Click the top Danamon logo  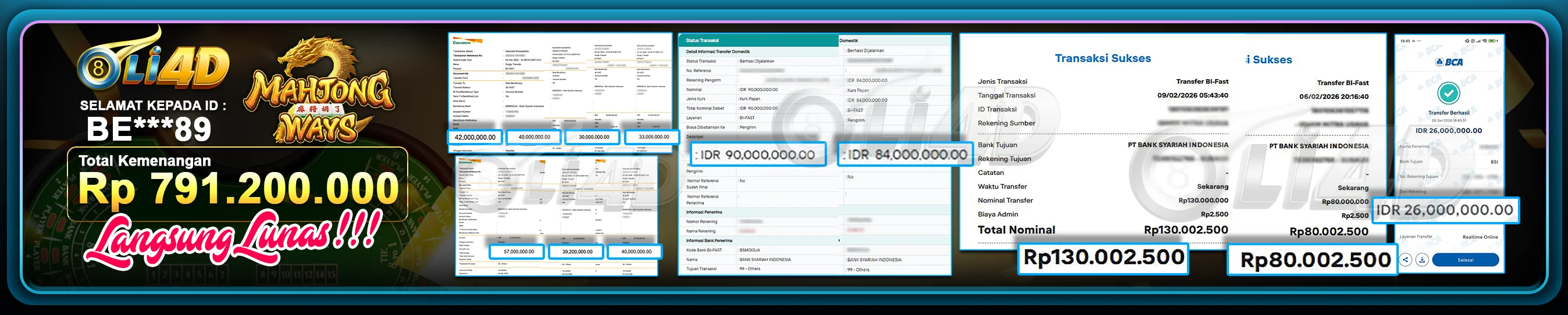tap(462, 42)
